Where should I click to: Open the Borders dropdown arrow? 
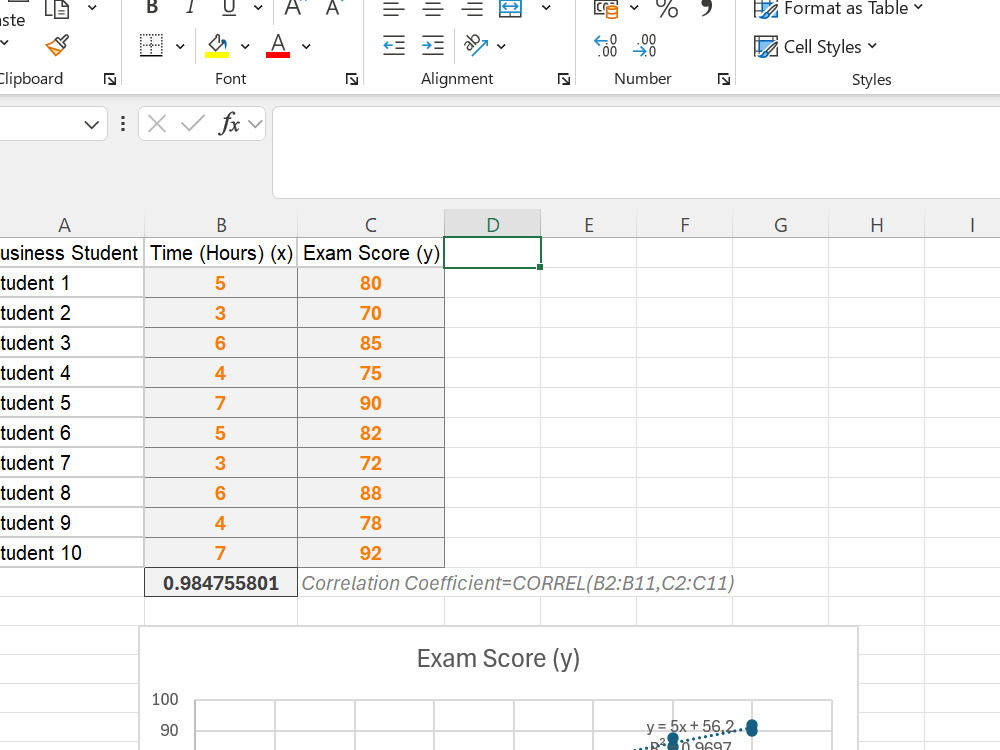[x=180, y=46]
